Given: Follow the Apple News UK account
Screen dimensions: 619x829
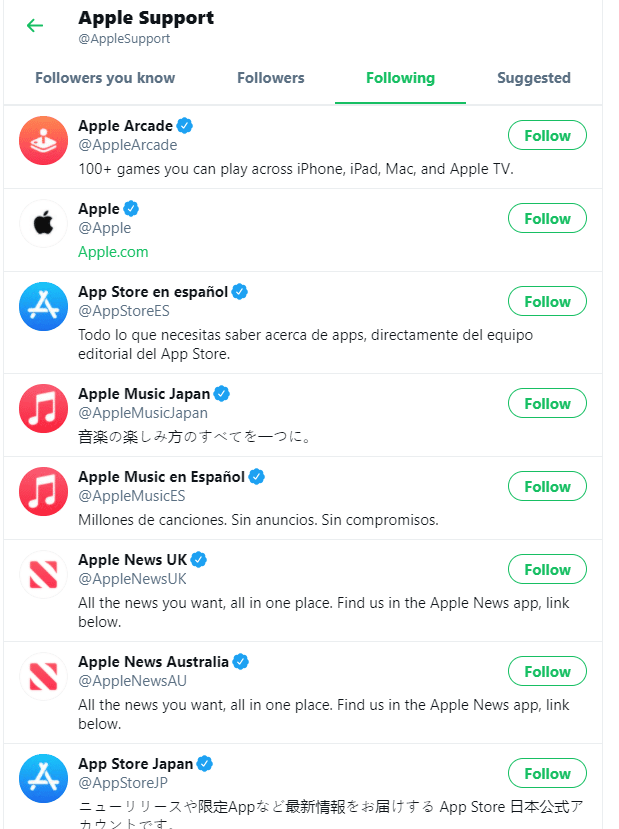Looking at the screenshot, I should (547, 569).
